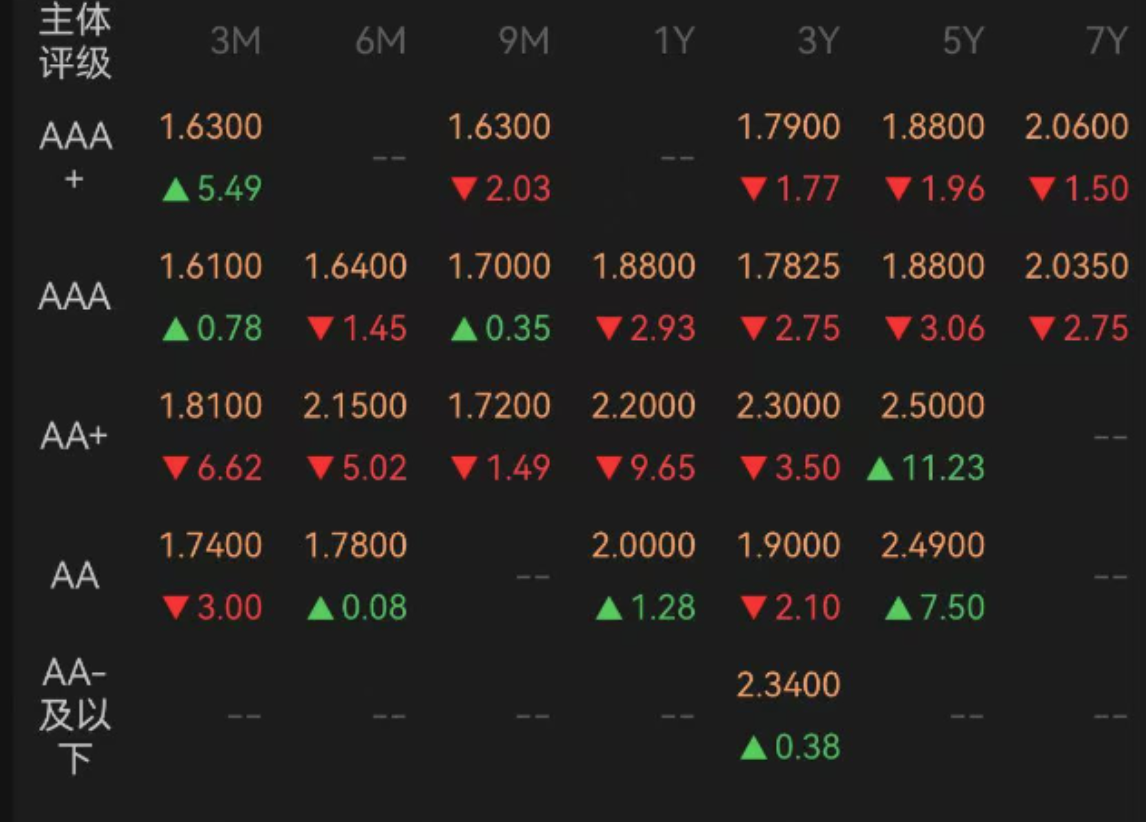Click the green up arrow beside 0.38

(752, 747)
